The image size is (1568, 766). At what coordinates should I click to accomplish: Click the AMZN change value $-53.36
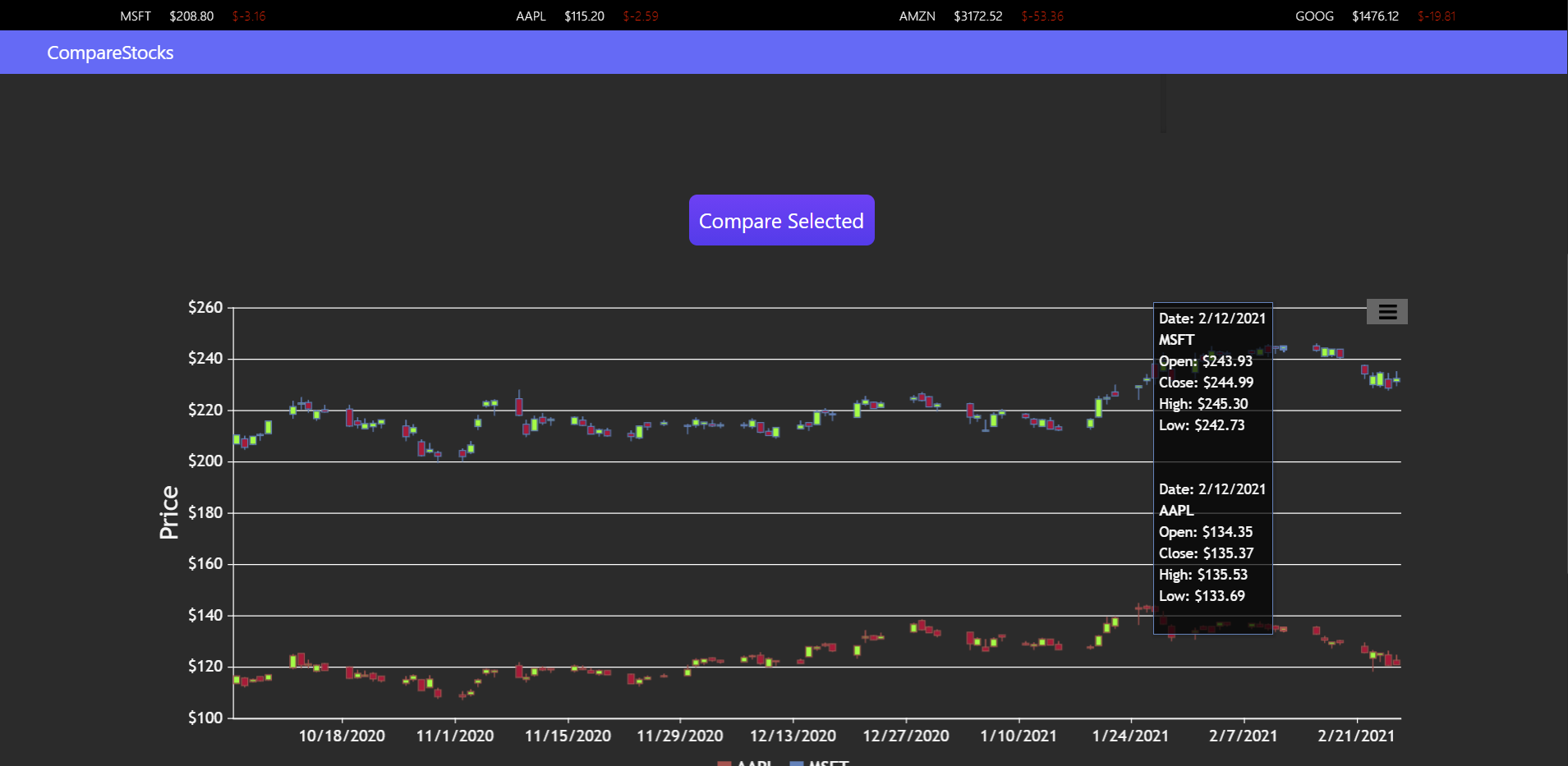coord(1042,16)
